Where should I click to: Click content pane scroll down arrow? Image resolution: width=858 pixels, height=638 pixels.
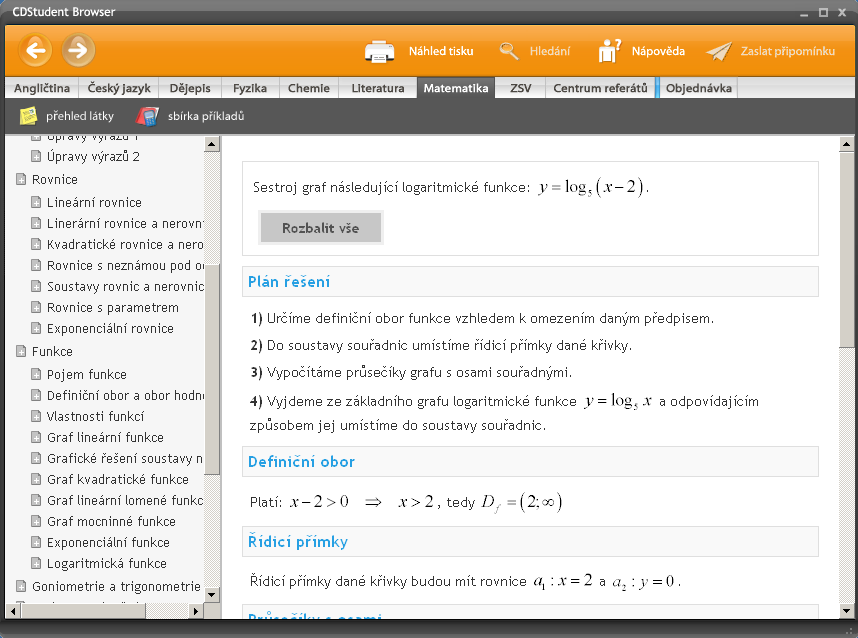coord(846,611)
